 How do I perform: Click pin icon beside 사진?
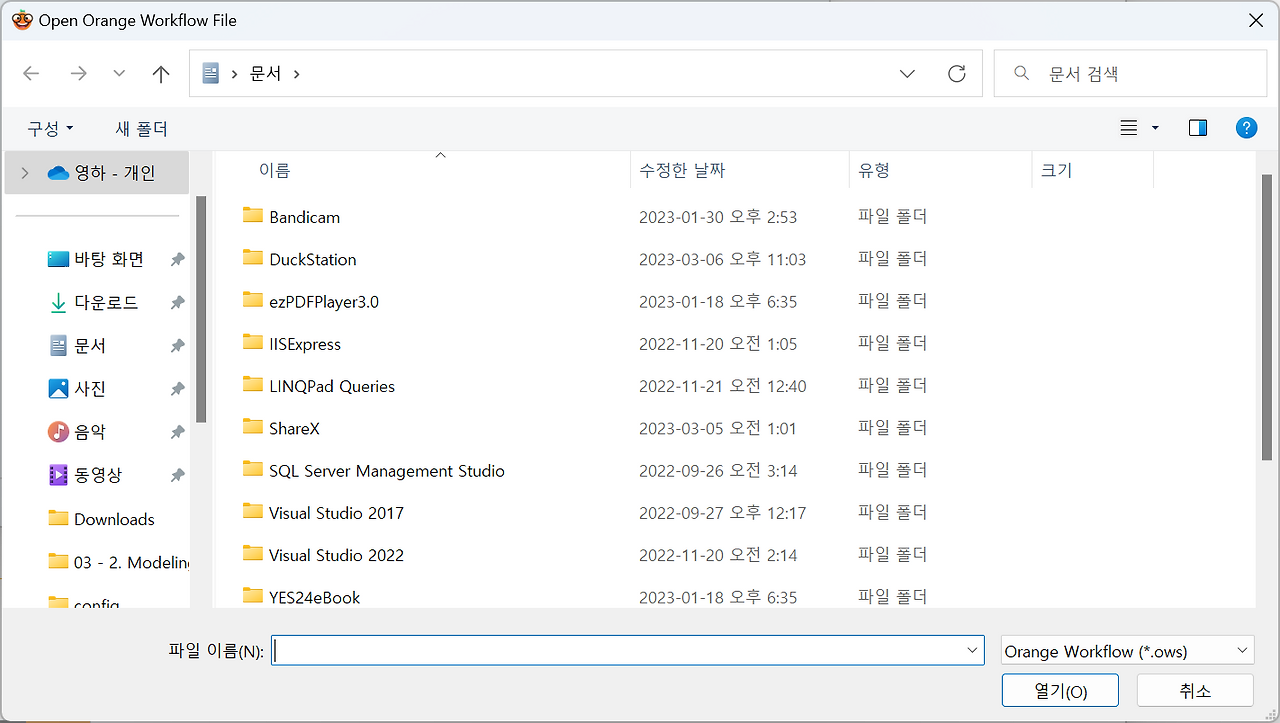177,389
